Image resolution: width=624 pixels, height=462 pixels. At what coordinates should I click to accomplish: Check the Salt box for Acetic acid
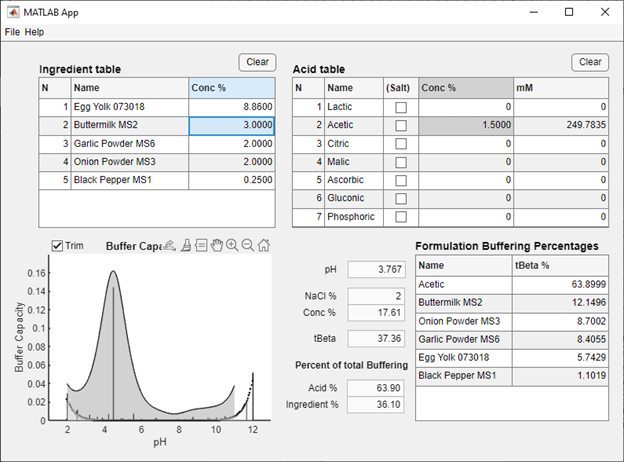(x=401, y=125)
